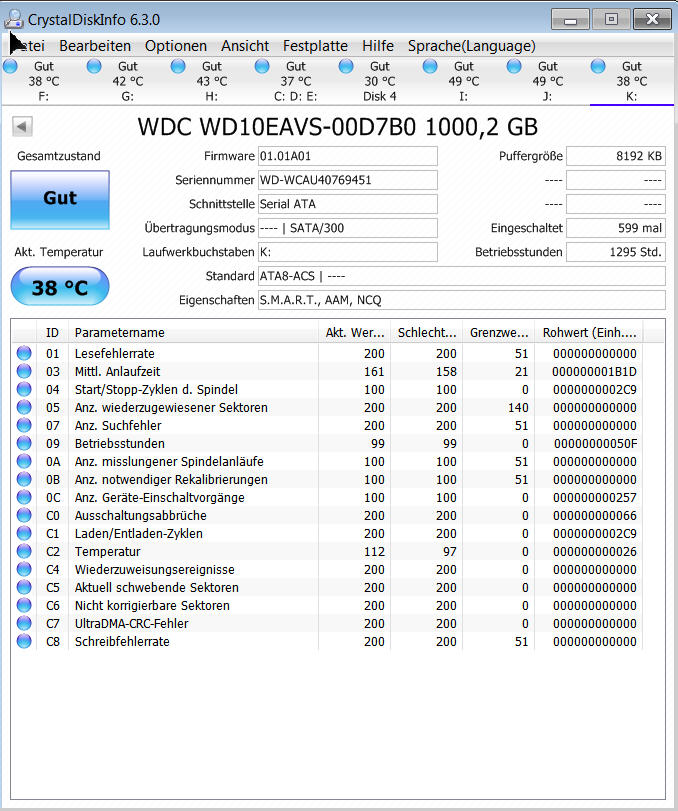The width and height of the screenshot is (678, 811).
Task: Click status icon of Laden/Entladen-Zyklen row
Action: 24,533
